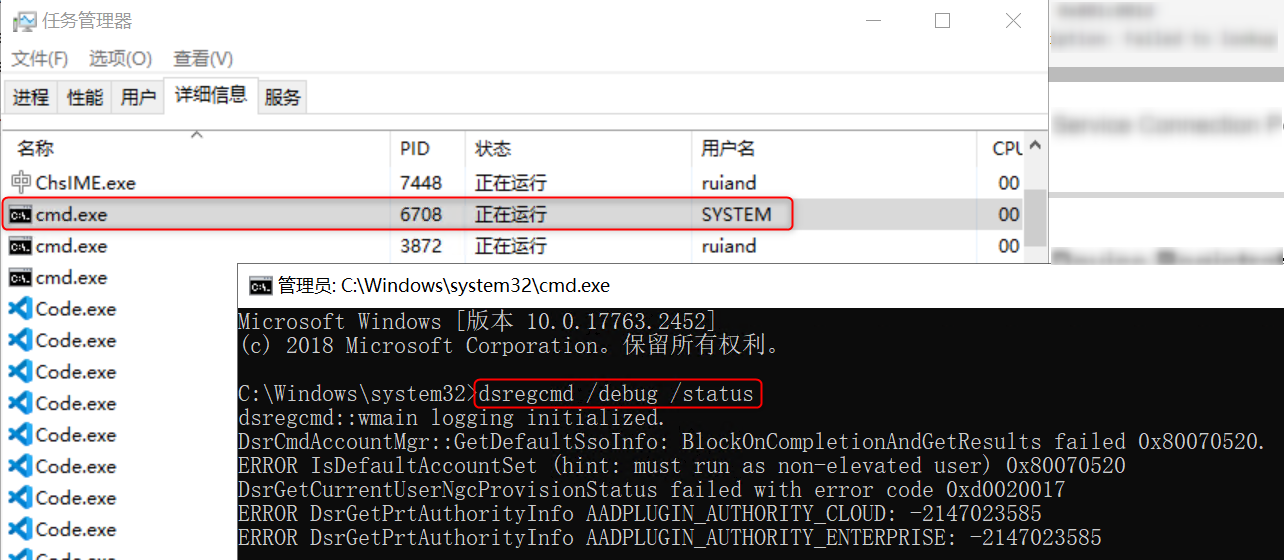Click the first Code.exe VS Code icon
The image size is (1284, 560).
point(20,309)
